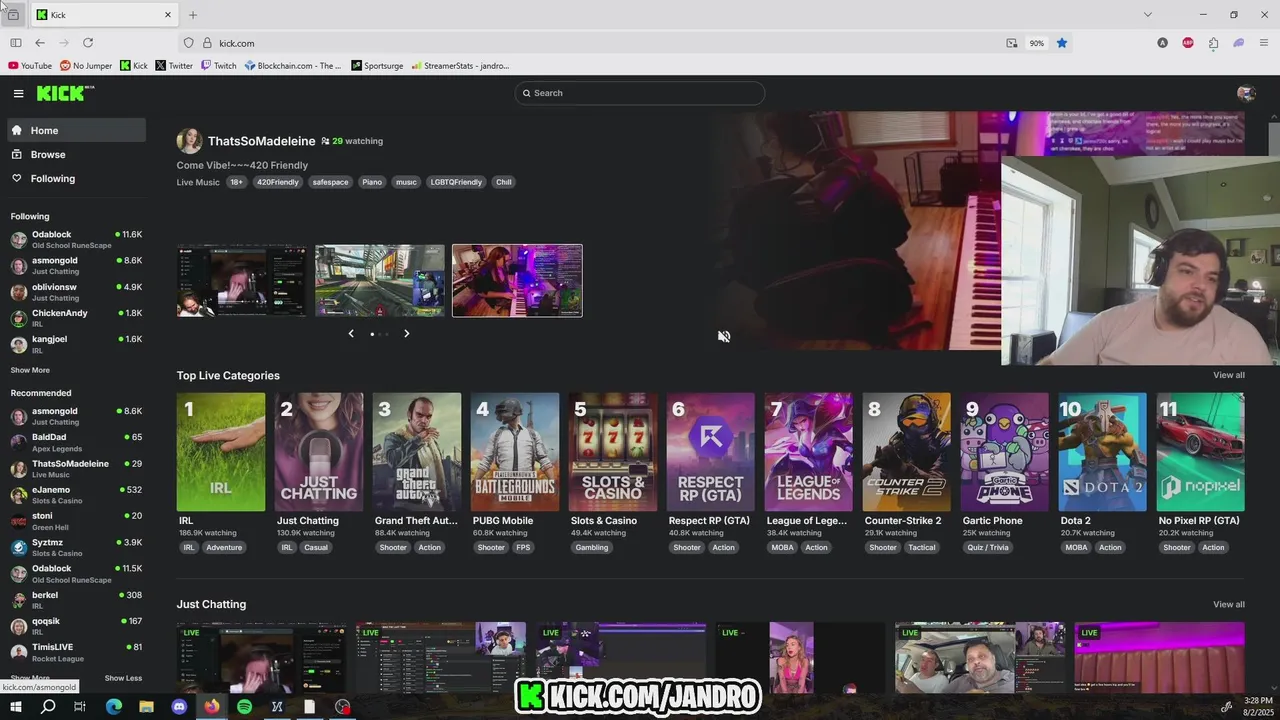Click the browser back arrow

point(40,43)
